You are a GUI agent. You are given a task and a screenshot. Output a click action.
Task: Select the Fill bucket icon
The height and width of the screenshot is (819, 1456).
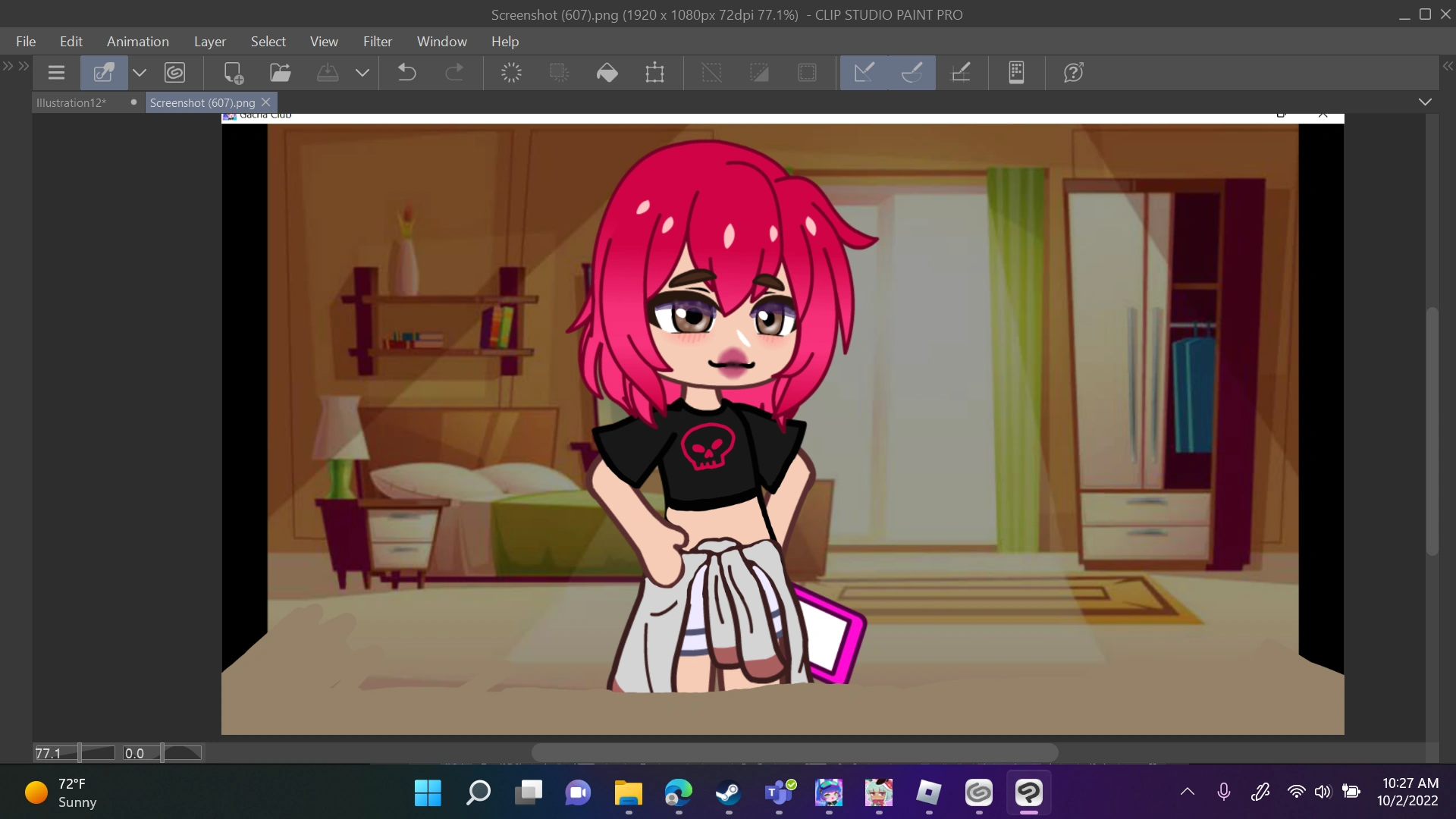[607, 73]
